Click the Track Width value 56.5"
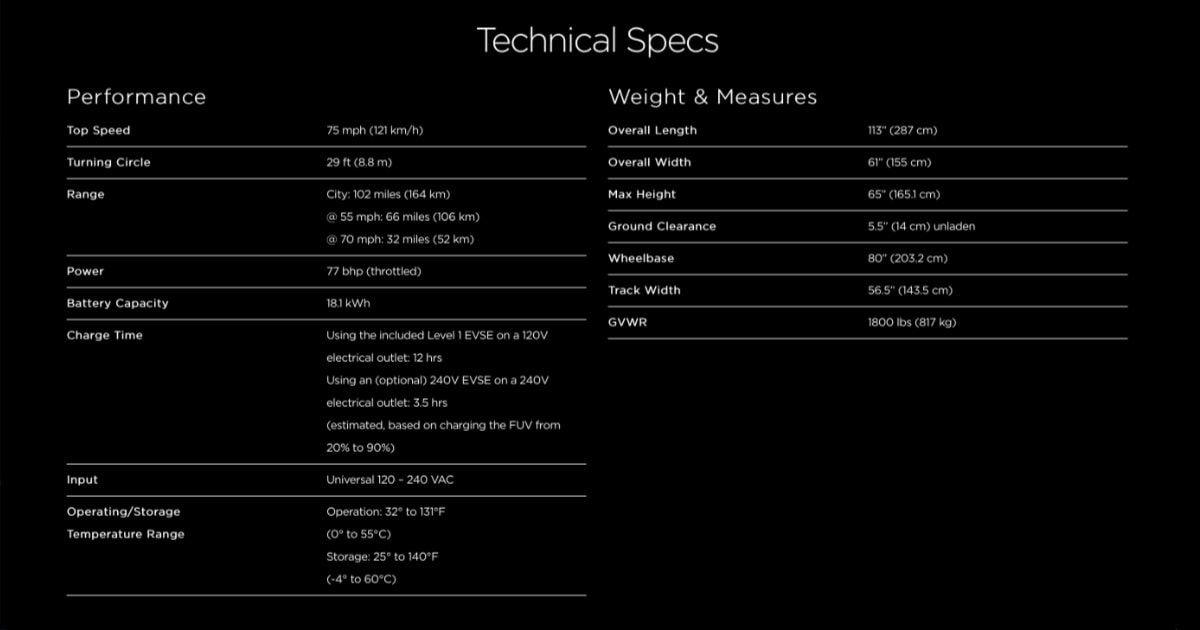Viewport: 1200px width, 630px height. (x=910, y=290)
